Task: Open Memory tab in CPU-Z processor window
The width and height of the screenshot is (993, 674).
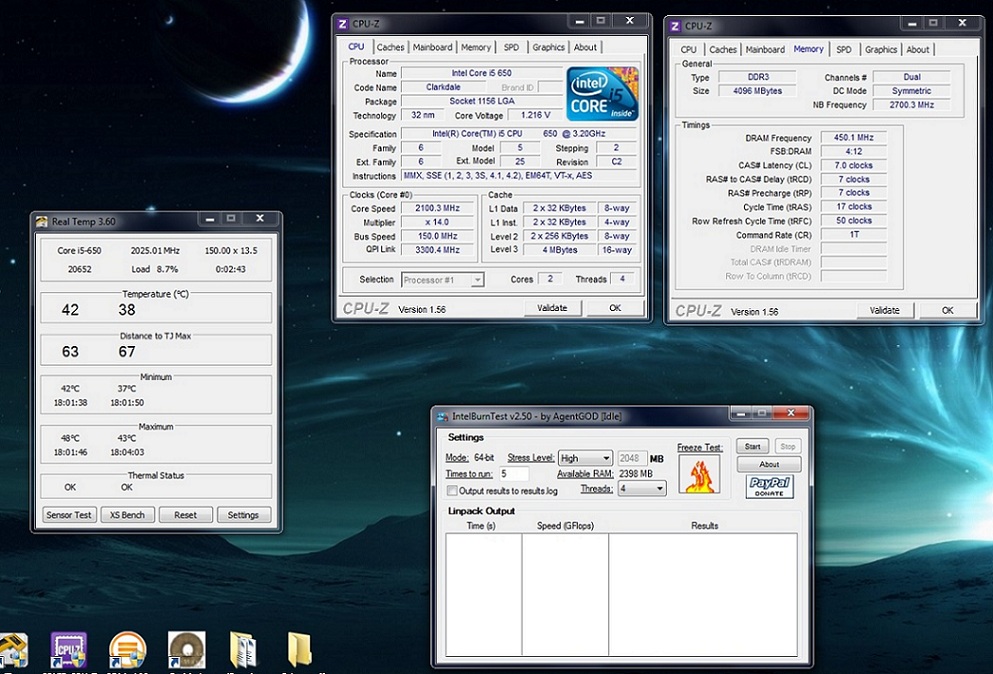Action: (476, 47)
